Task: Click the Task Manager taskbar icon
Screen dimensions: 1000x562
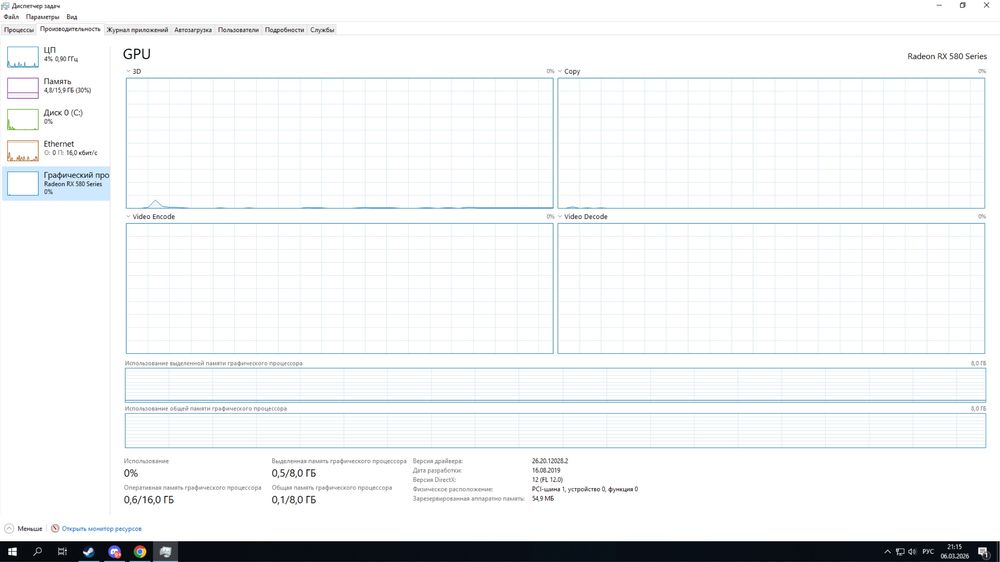Action: (165, 552)
